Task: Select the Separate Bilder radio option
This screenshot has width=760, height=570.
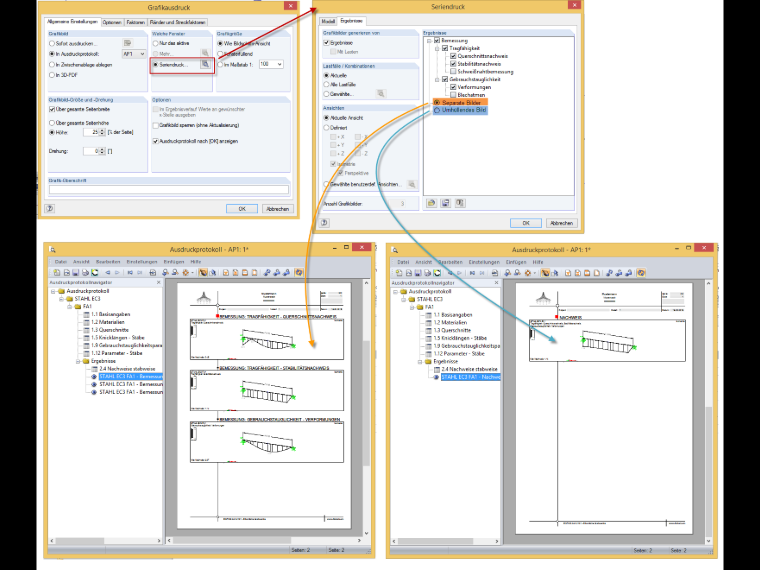Action: (437, 103)
